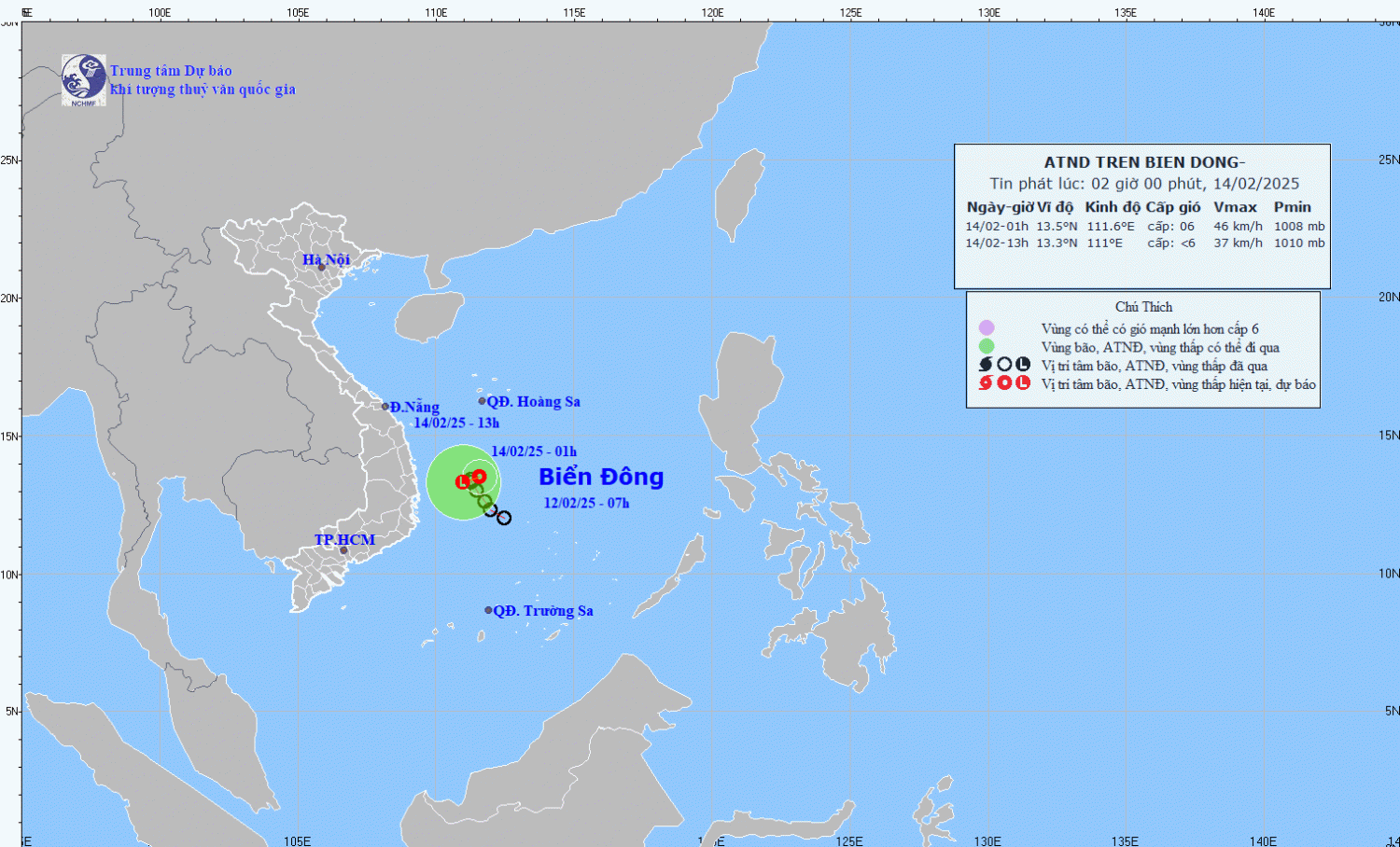1400x847 pixels.
Task: Click the black L symbol in legend
Action: 1023,365
